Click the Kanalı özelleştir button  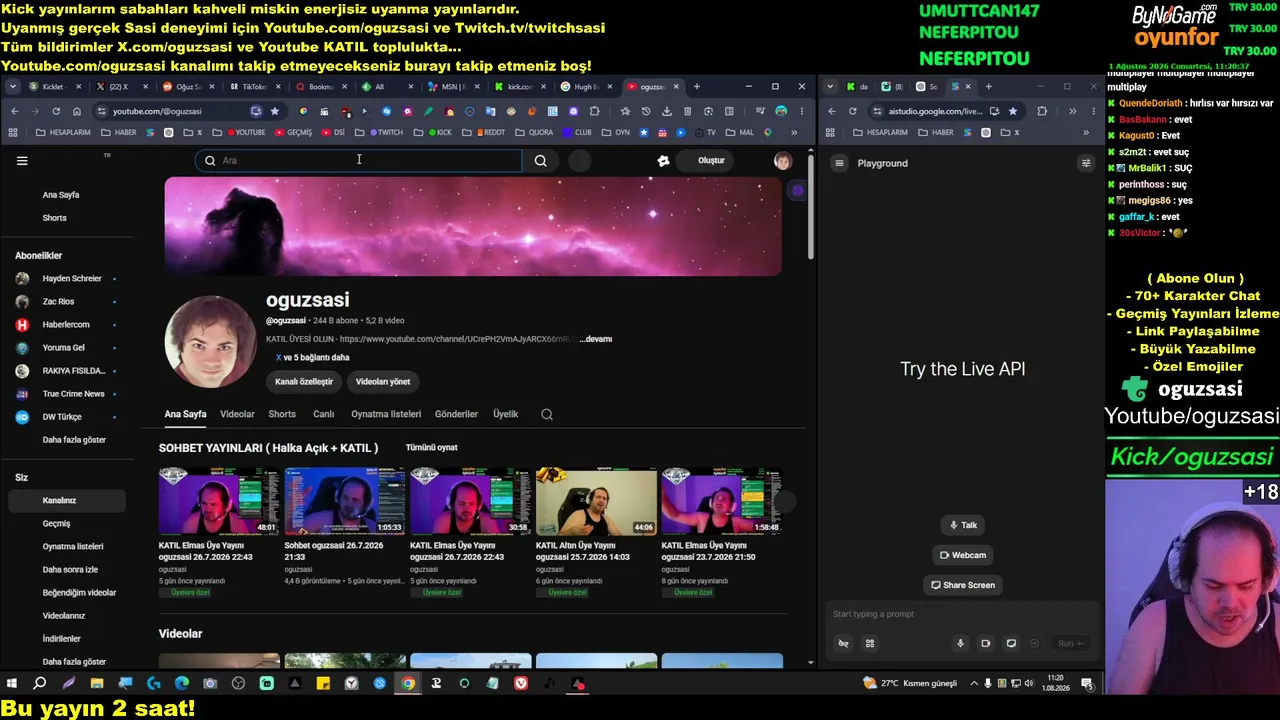(x=304, y=381)
